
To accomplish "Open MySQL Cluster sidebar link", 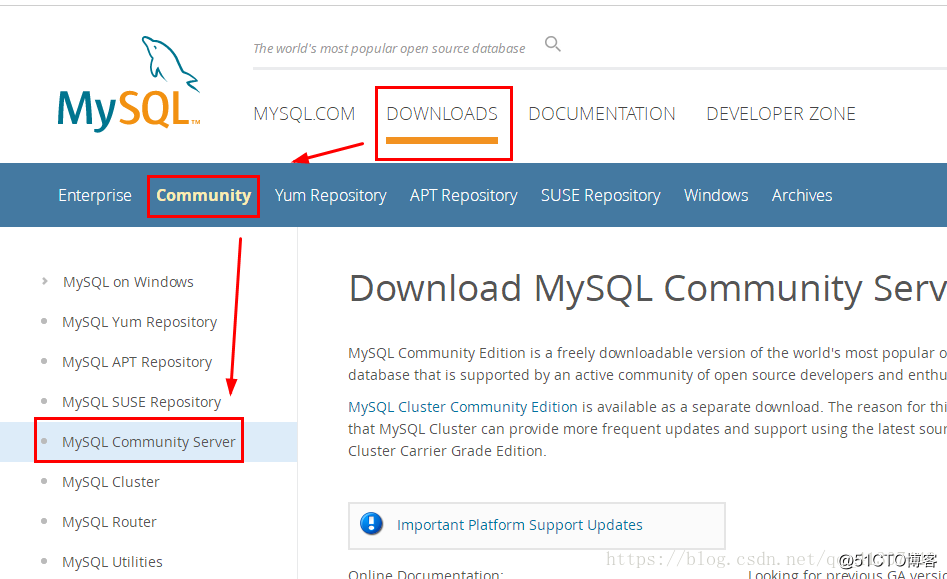I will pos(111,482).
